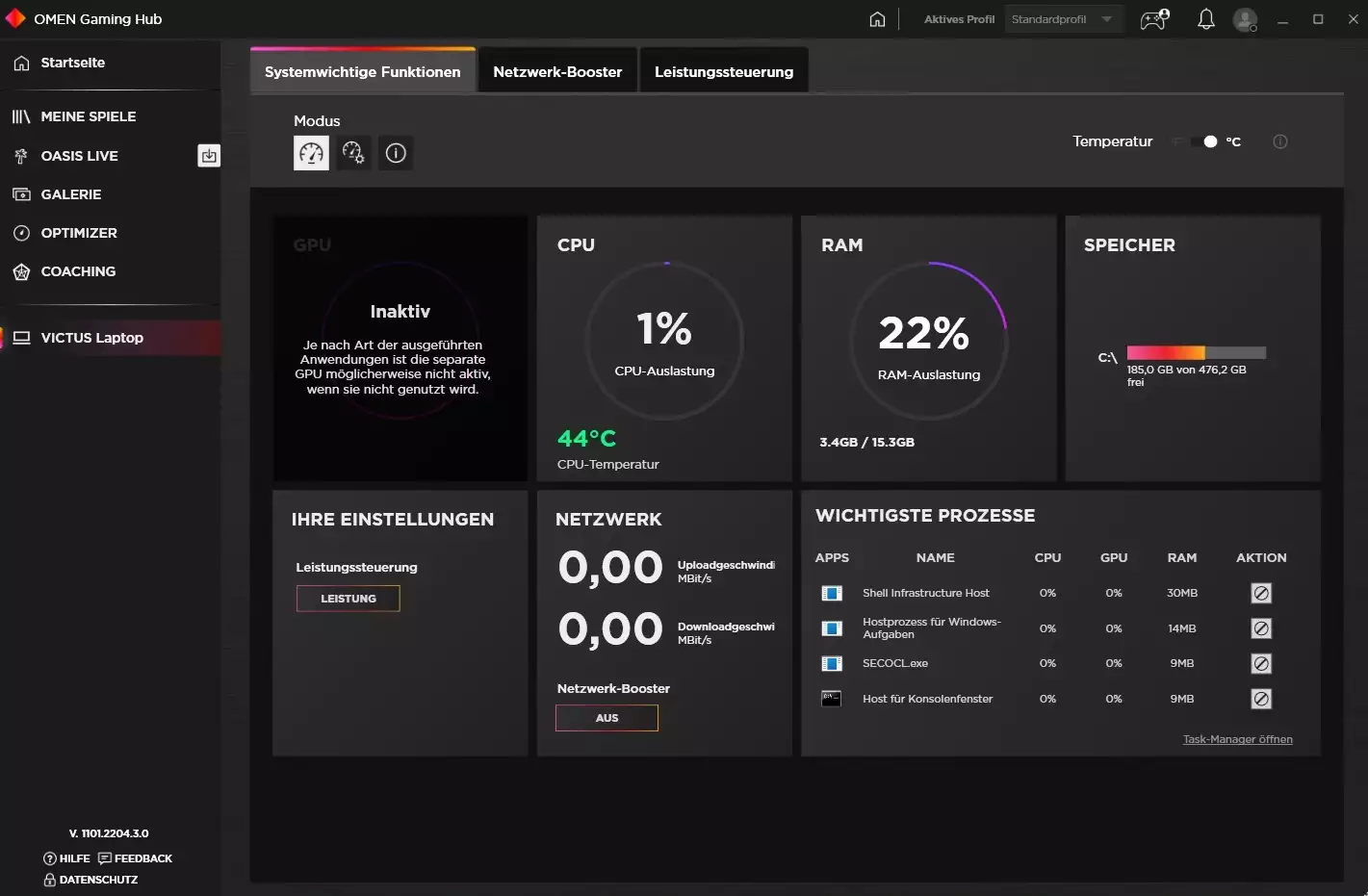Click the C:\ storage usage bar

point(1197,352)
